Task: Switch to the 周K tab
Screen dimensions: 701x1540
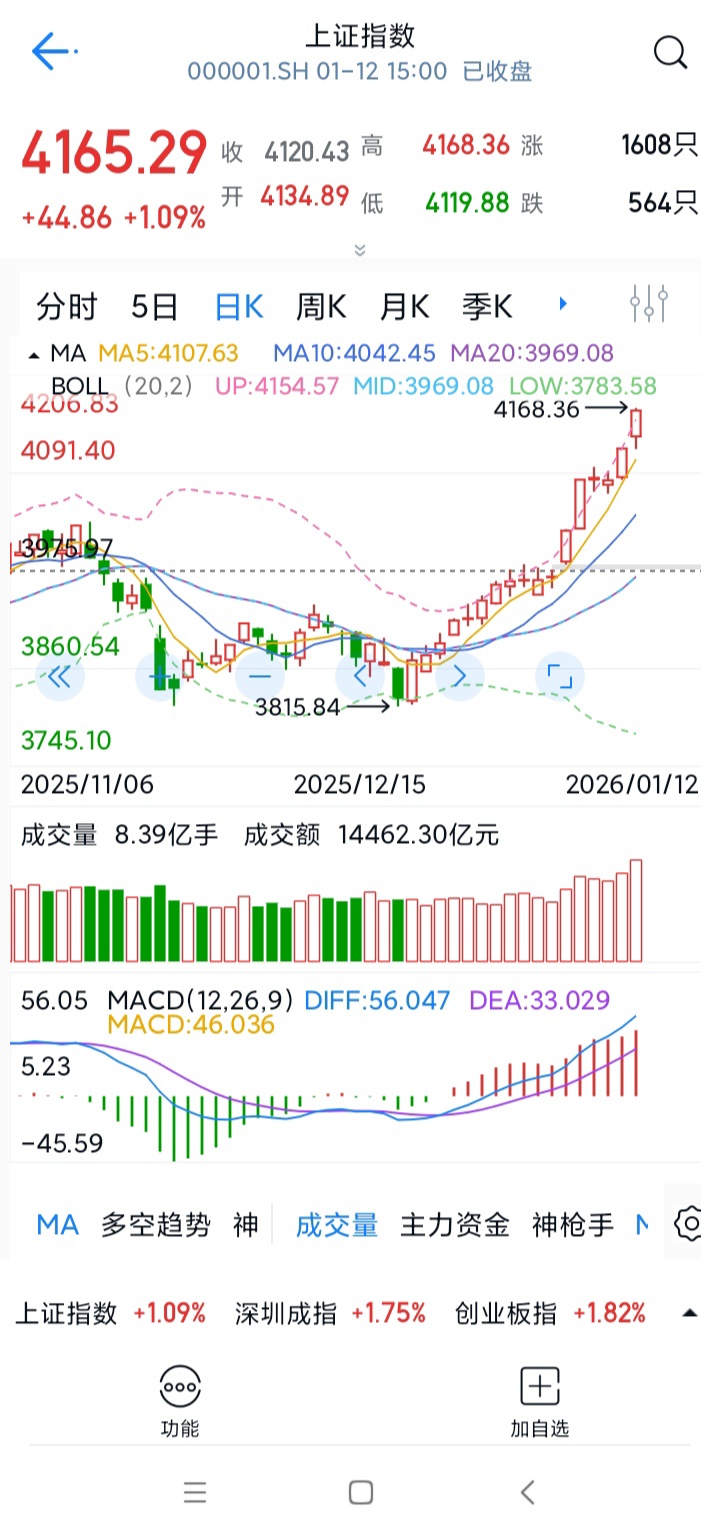Action: (x=321, y=306)
